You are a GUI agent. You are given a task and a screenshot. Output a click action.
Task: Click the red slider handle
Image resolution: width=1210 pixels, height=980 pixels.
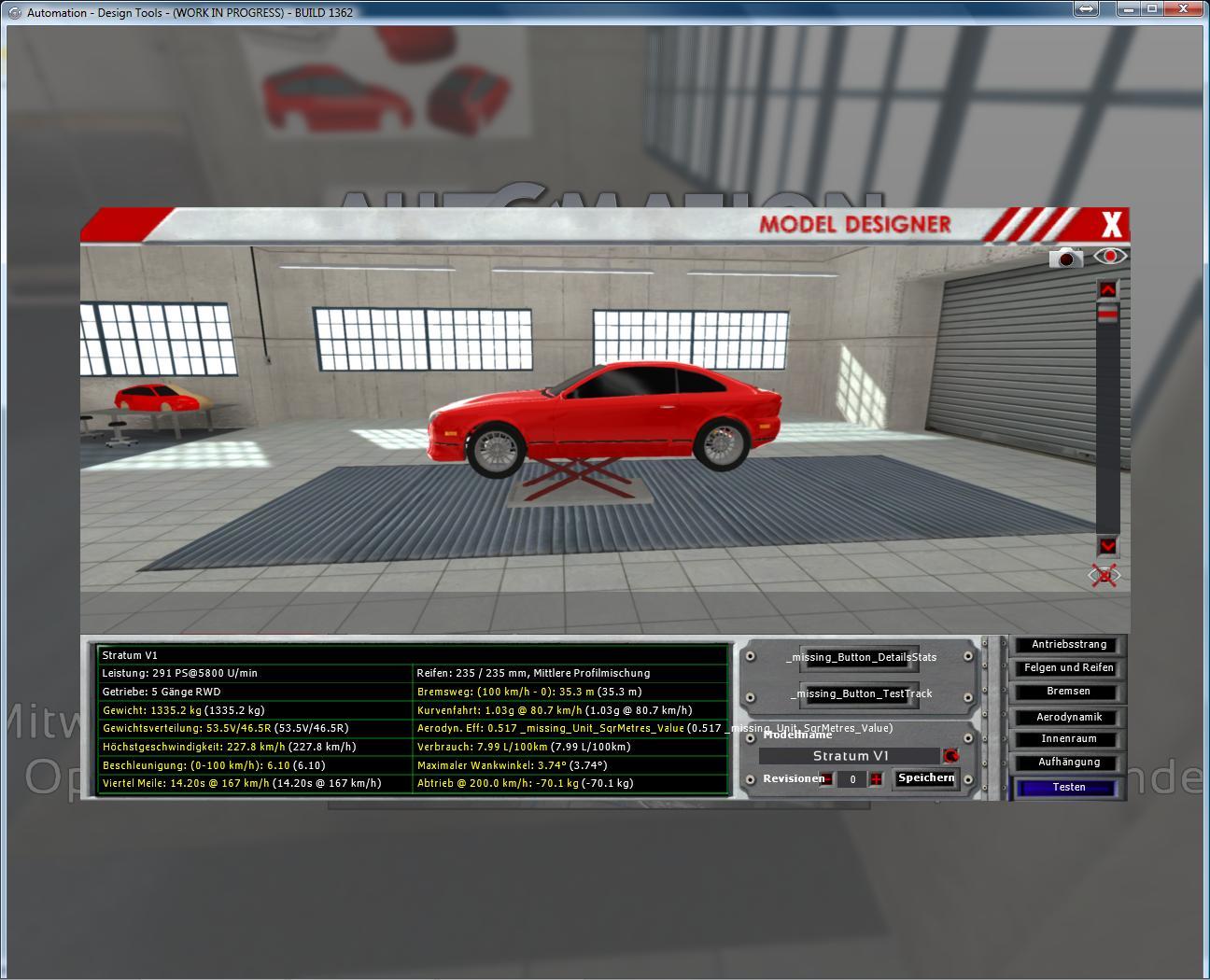pos(1107,315)
